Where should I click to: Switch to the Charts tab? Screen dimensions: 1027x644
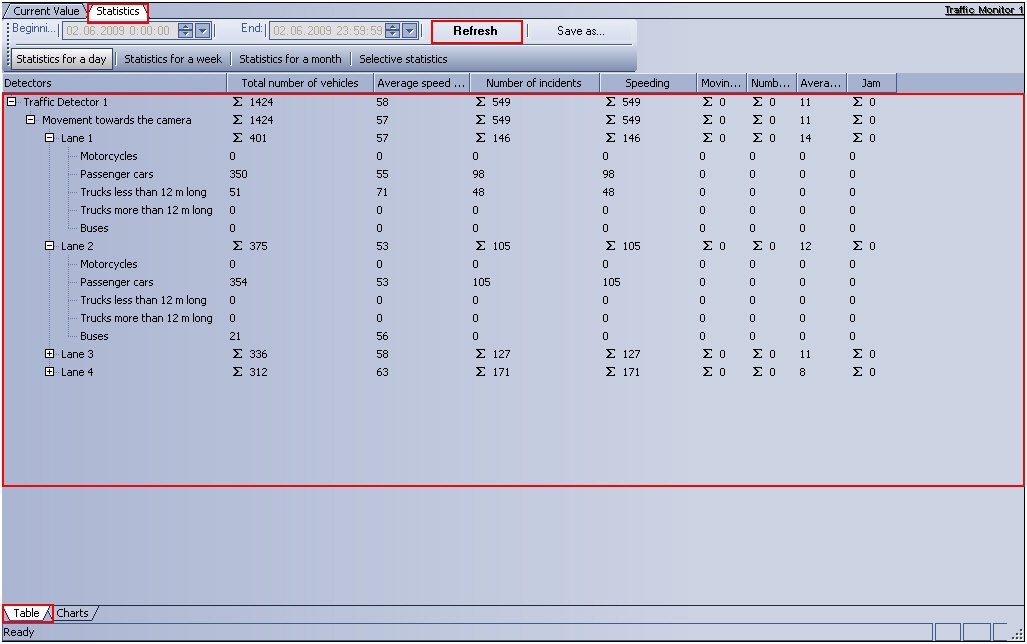(72, 613)
